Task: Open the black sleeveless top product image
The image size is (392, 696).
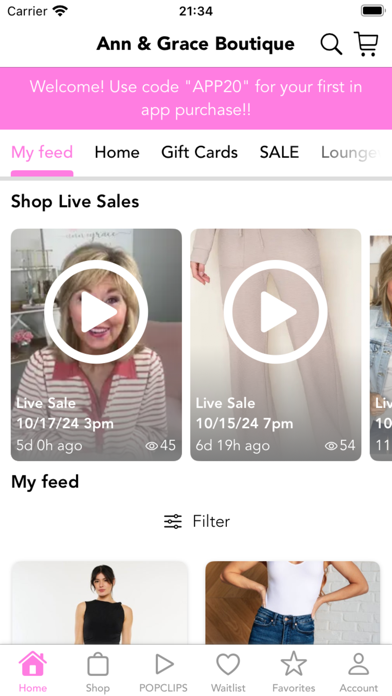Action: [99, 603]
